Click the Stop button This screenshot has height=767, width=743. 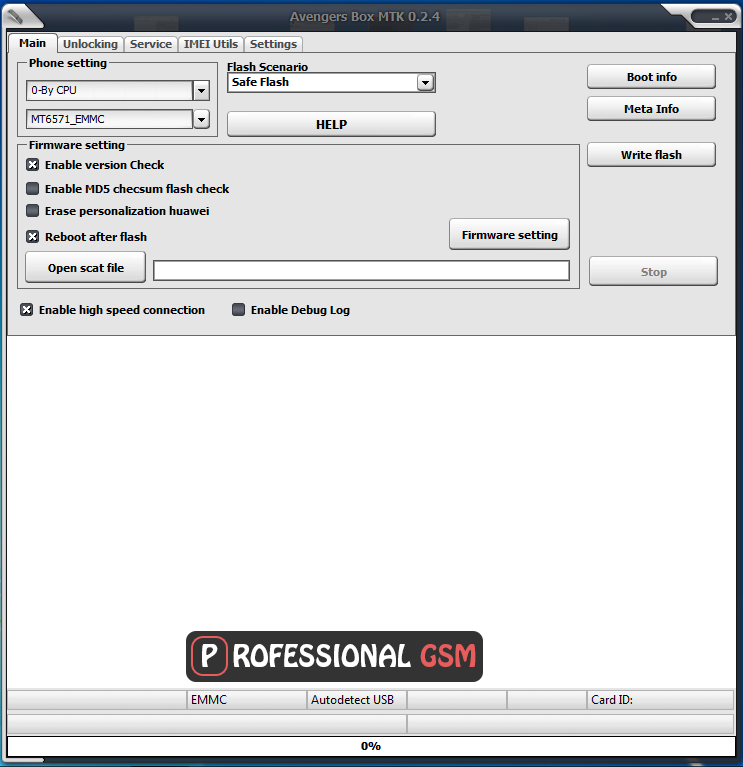point(653,271)
